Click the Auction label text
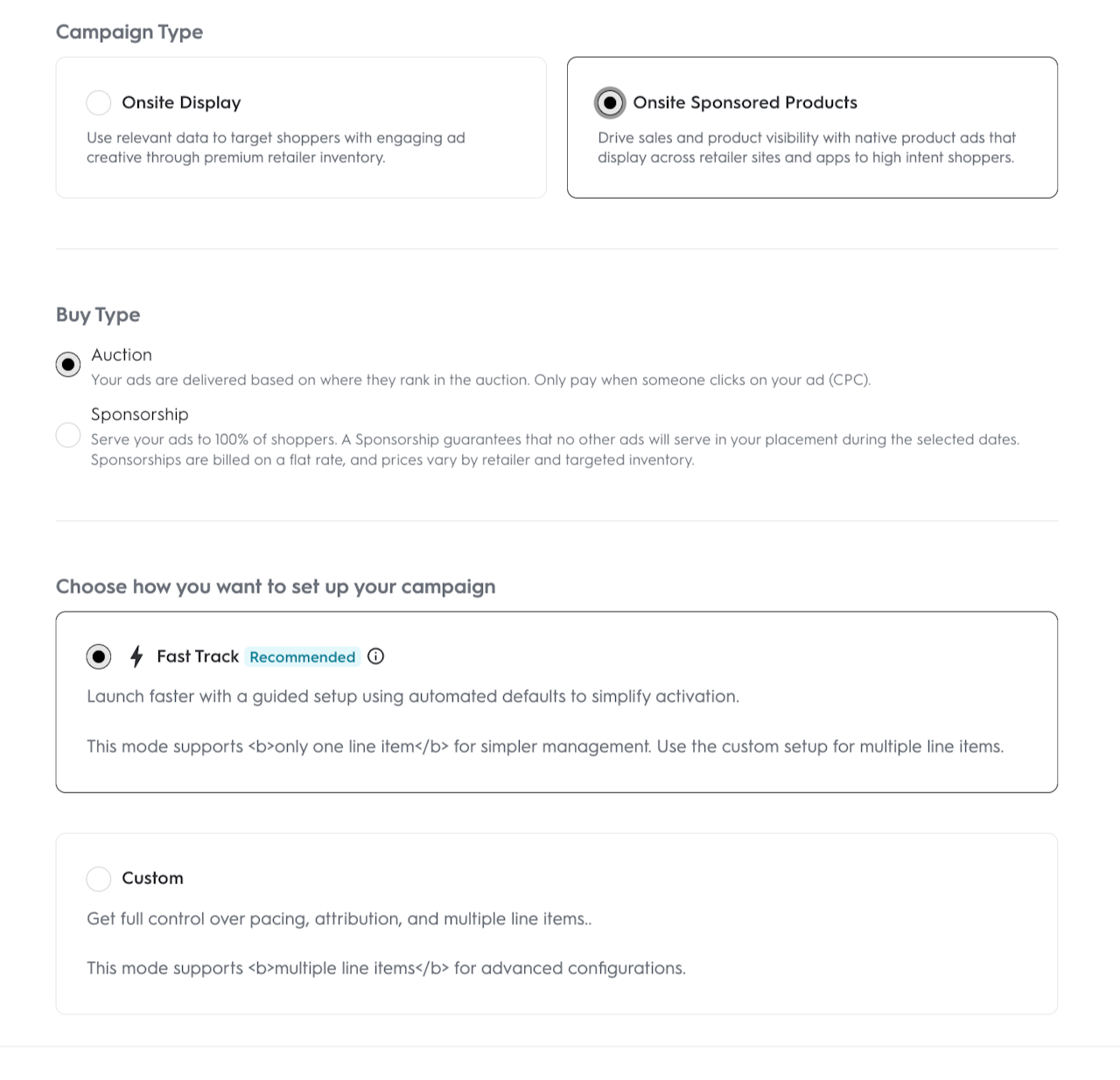The height and width of the screenshot is (1080, 1120). 122,354
